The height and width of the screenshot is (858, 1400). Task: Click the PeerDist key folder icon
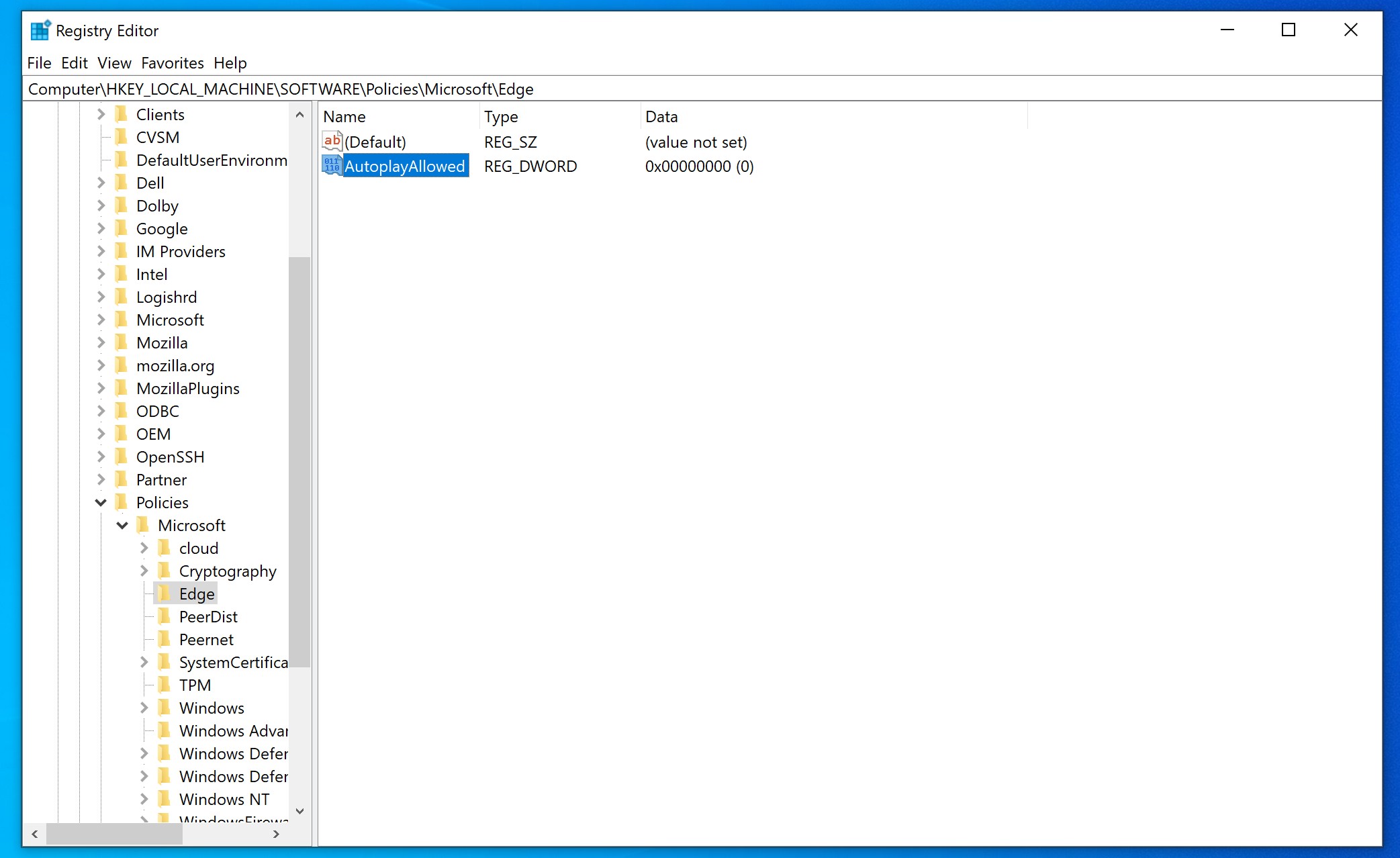pyautogui.click(x=165, y=616)
